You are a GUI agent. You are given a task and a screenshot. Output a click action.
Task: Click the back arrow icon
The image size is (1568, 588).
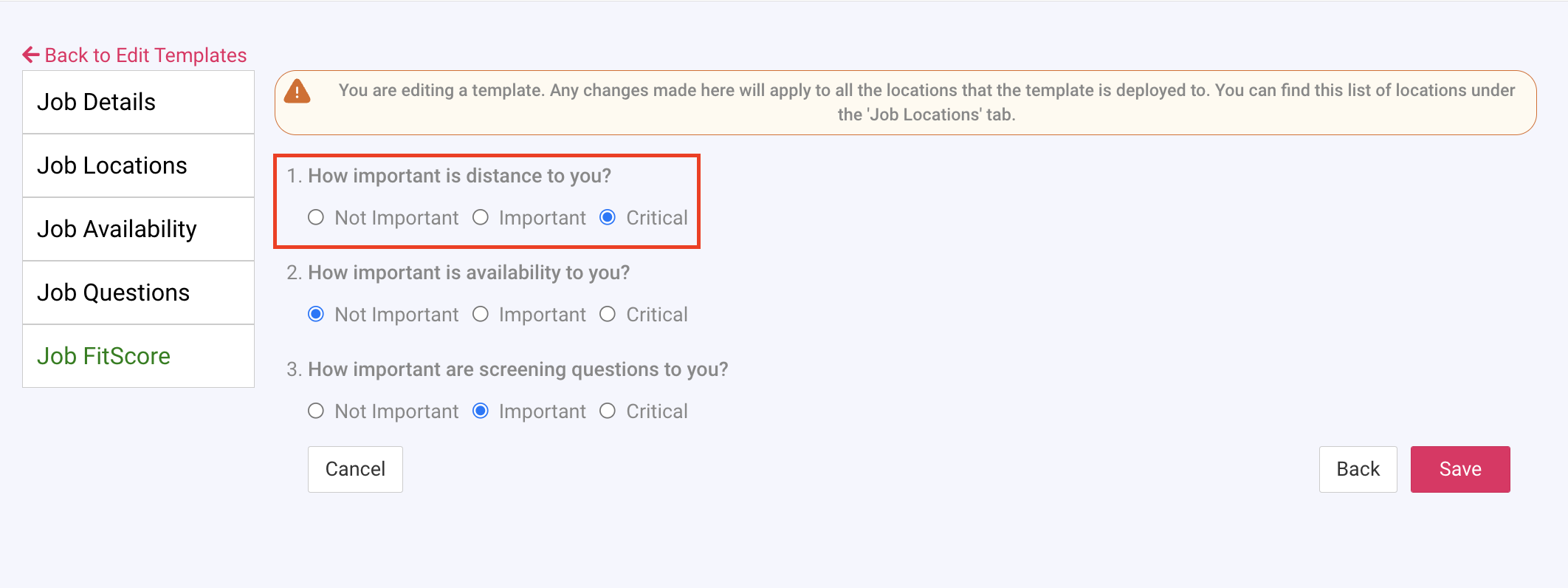(31, 55)
